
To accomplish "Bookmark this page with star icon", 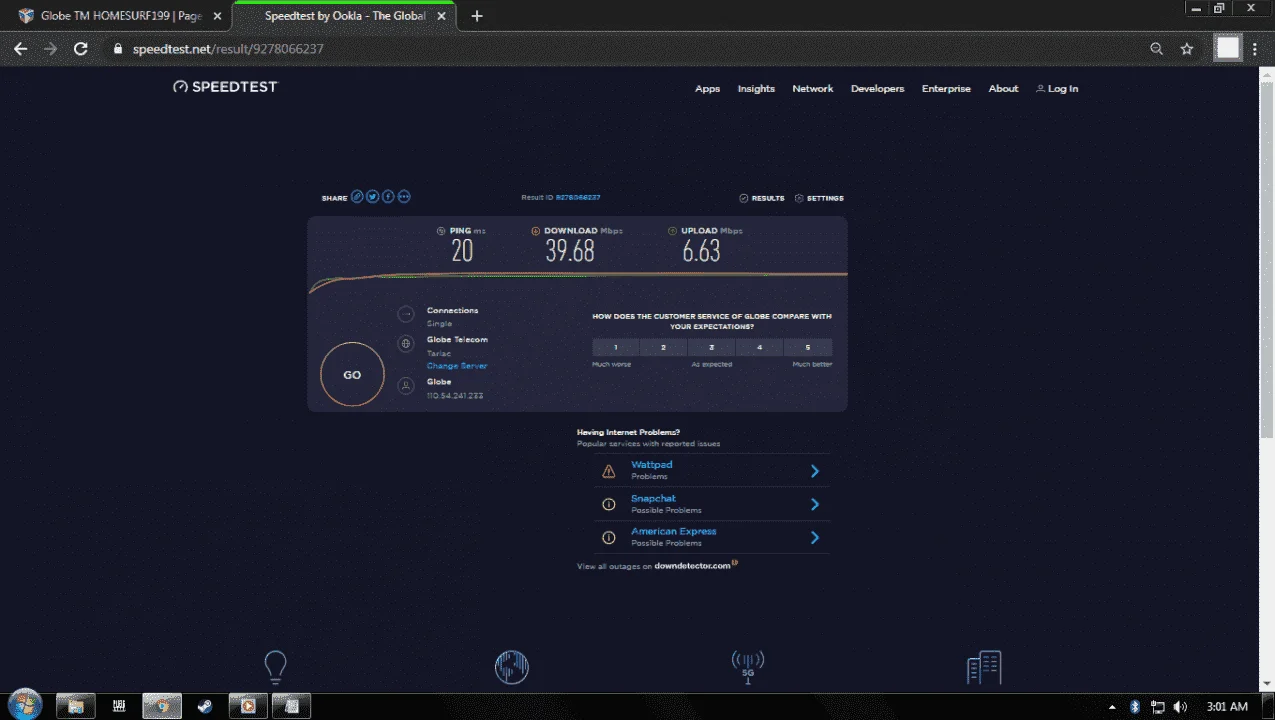I will point(1187,48).
